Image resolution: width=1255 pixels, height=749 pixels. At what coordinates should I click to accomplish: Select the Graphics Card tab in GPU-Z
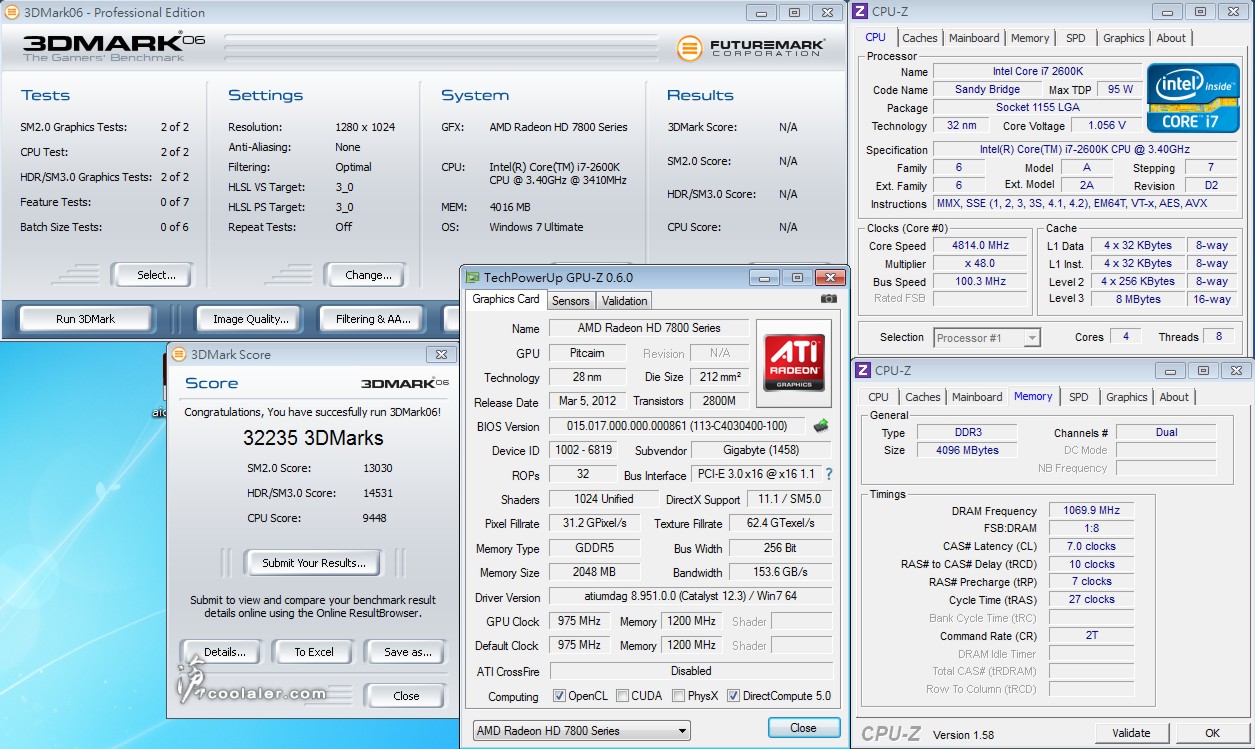(x=506, y=299)
